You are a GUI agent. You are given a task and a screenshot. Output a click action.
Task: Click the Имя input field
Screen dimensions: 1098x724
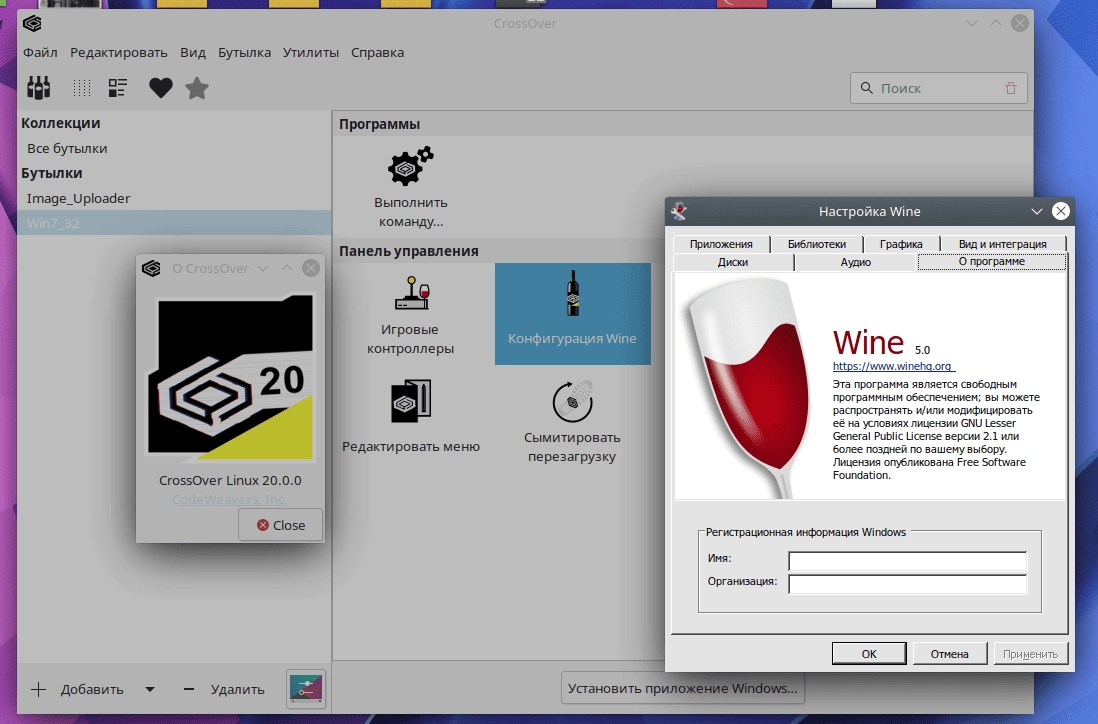(908, 561)
